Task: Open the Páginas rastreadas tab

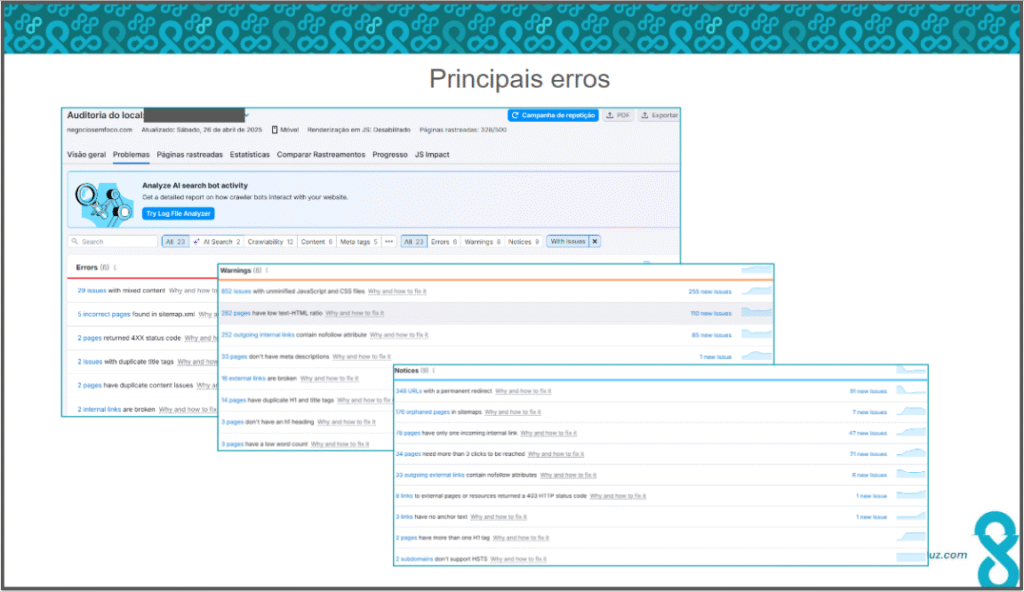Action: 190,155
